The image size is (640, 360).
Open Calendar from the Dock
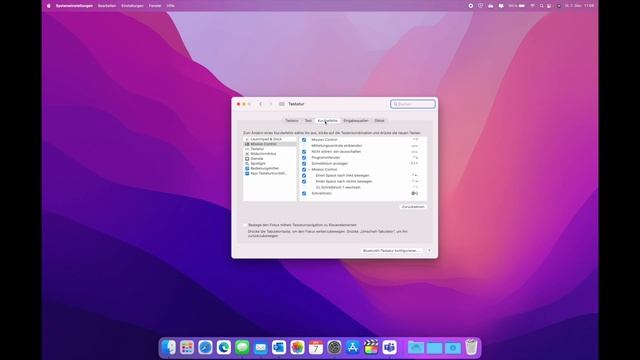point(316,347)
